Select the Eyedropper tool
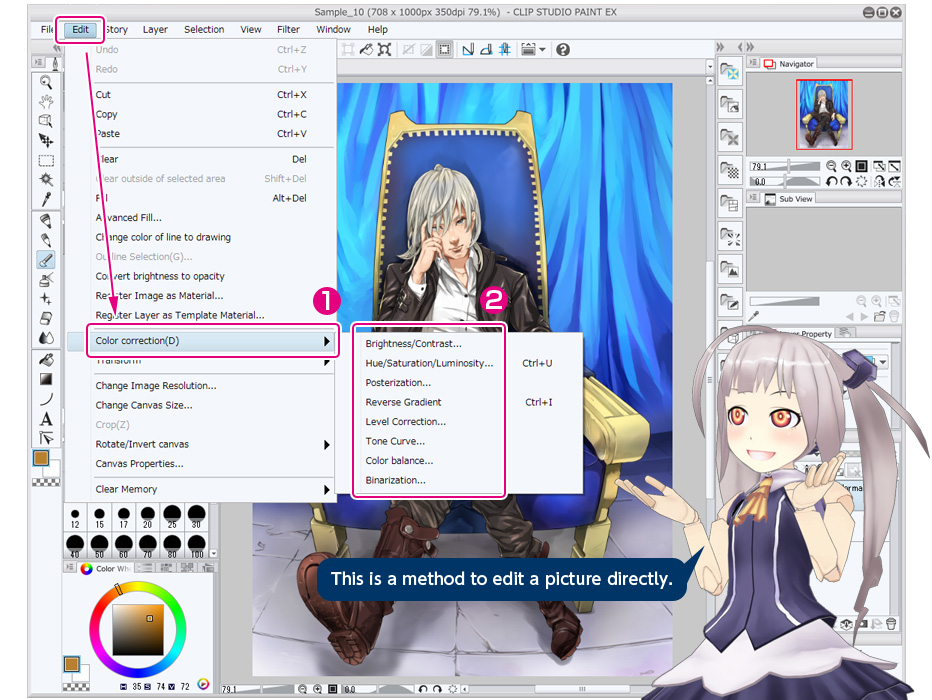 coord(46,199)
